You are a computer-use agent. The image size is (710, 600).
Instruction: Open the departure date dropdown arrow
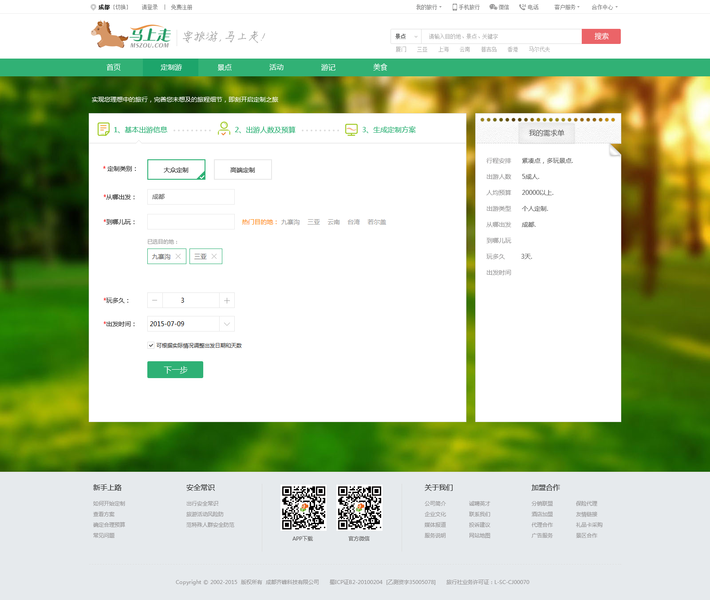(x=227, y=324)
